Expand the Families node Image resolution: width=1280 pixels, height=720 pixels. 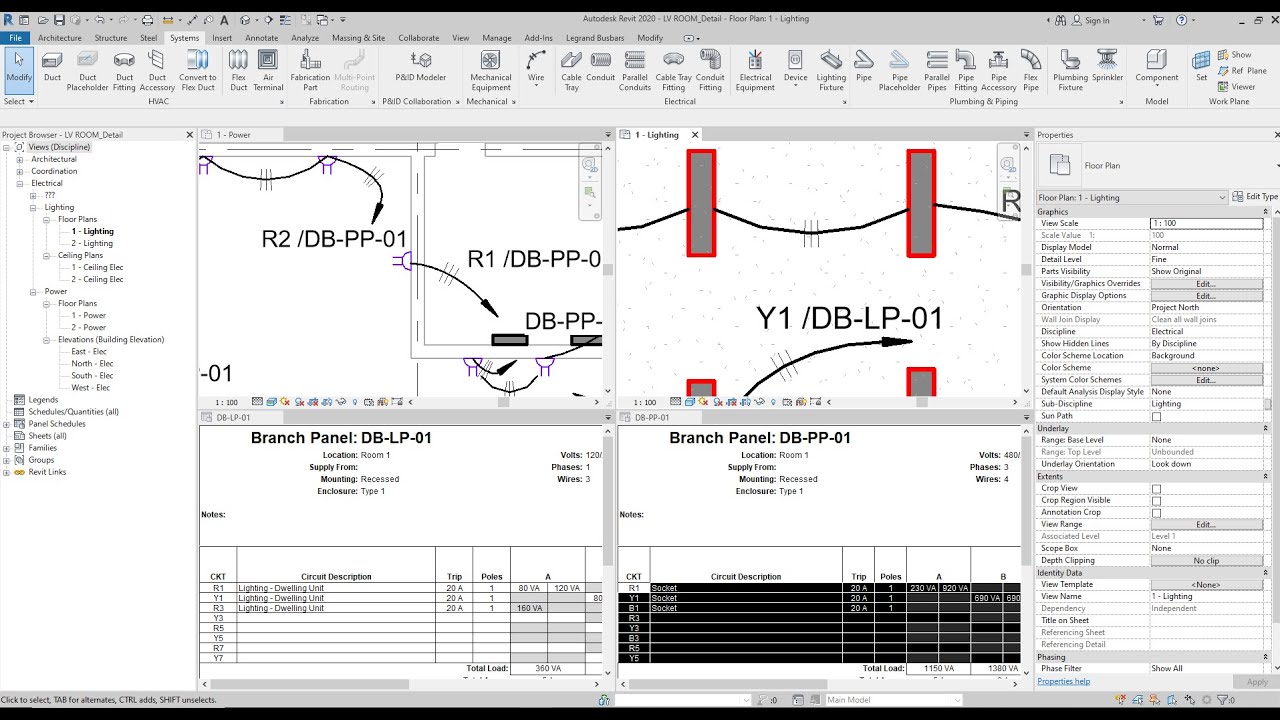[7, 448]
